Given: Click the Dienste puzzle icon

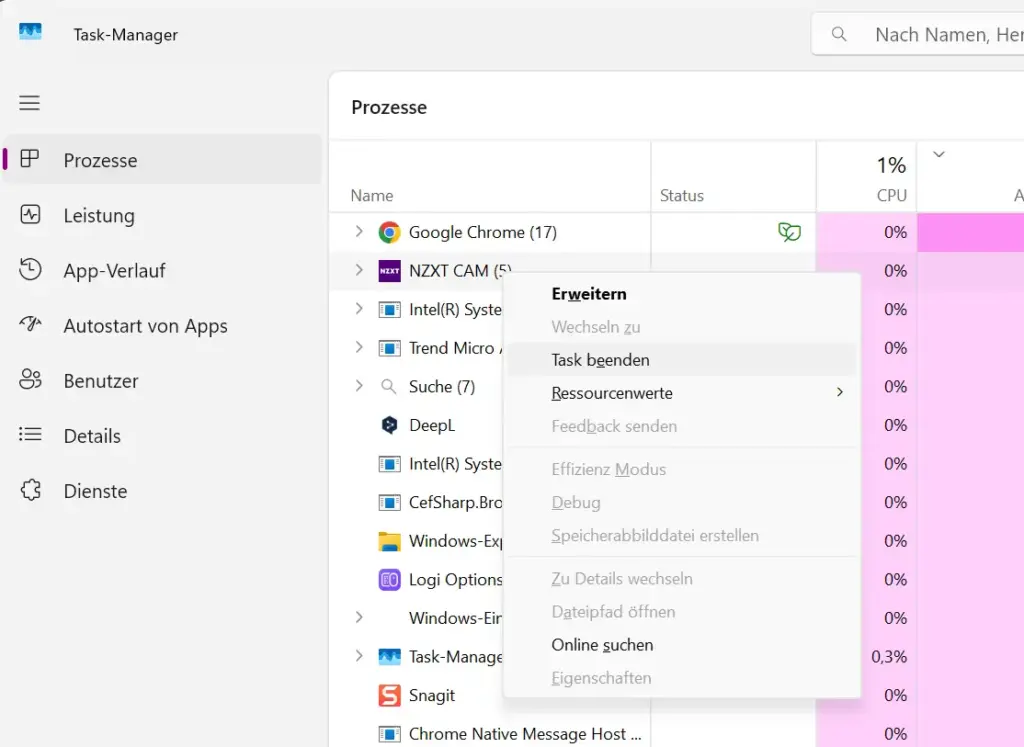Looking at the screenshot, I should coord(30,490).
